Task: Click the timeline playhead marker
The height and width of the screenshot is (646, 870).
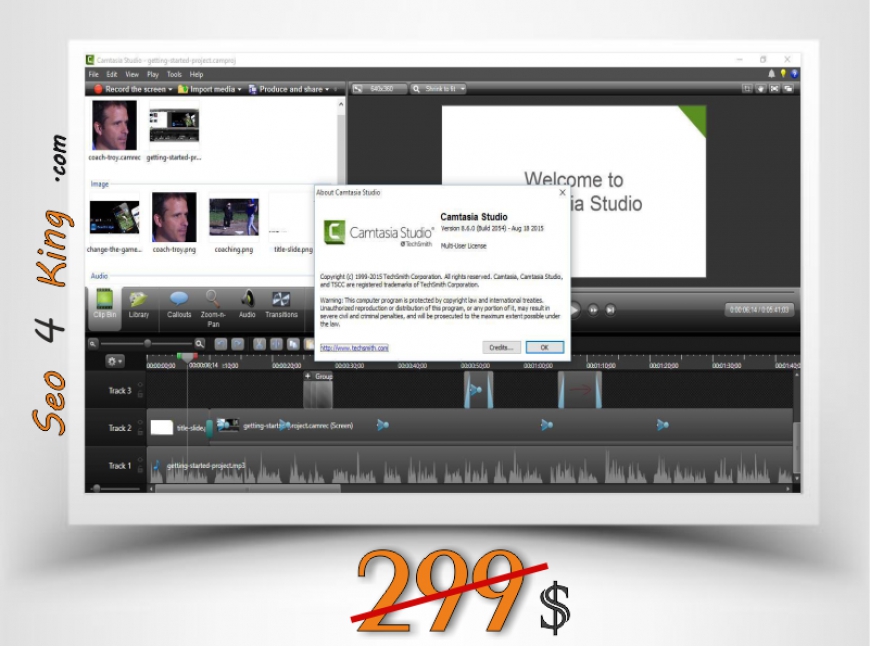Action: click(x=187, y=357)
